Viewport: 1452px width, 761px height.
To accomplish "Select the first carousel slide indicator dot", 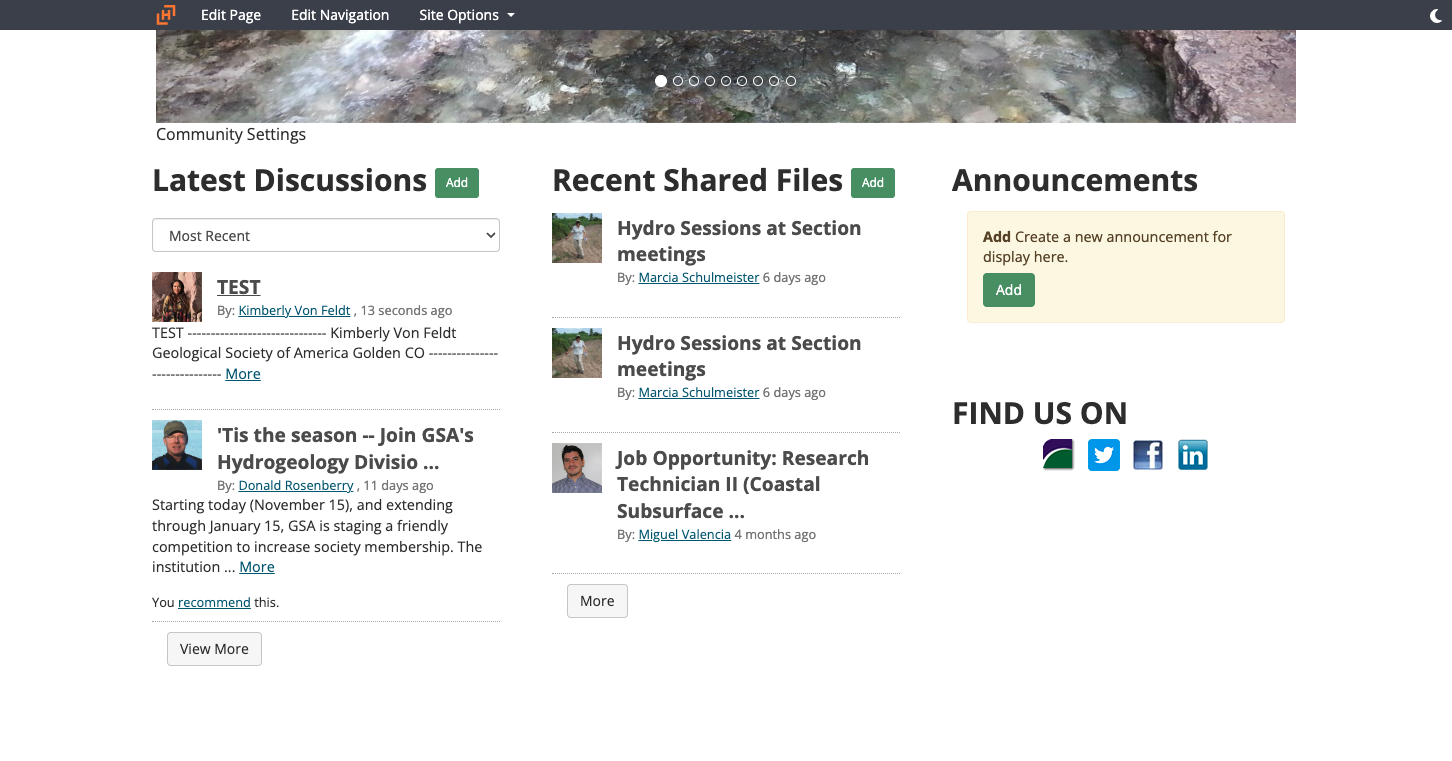I will coord(661,81).
